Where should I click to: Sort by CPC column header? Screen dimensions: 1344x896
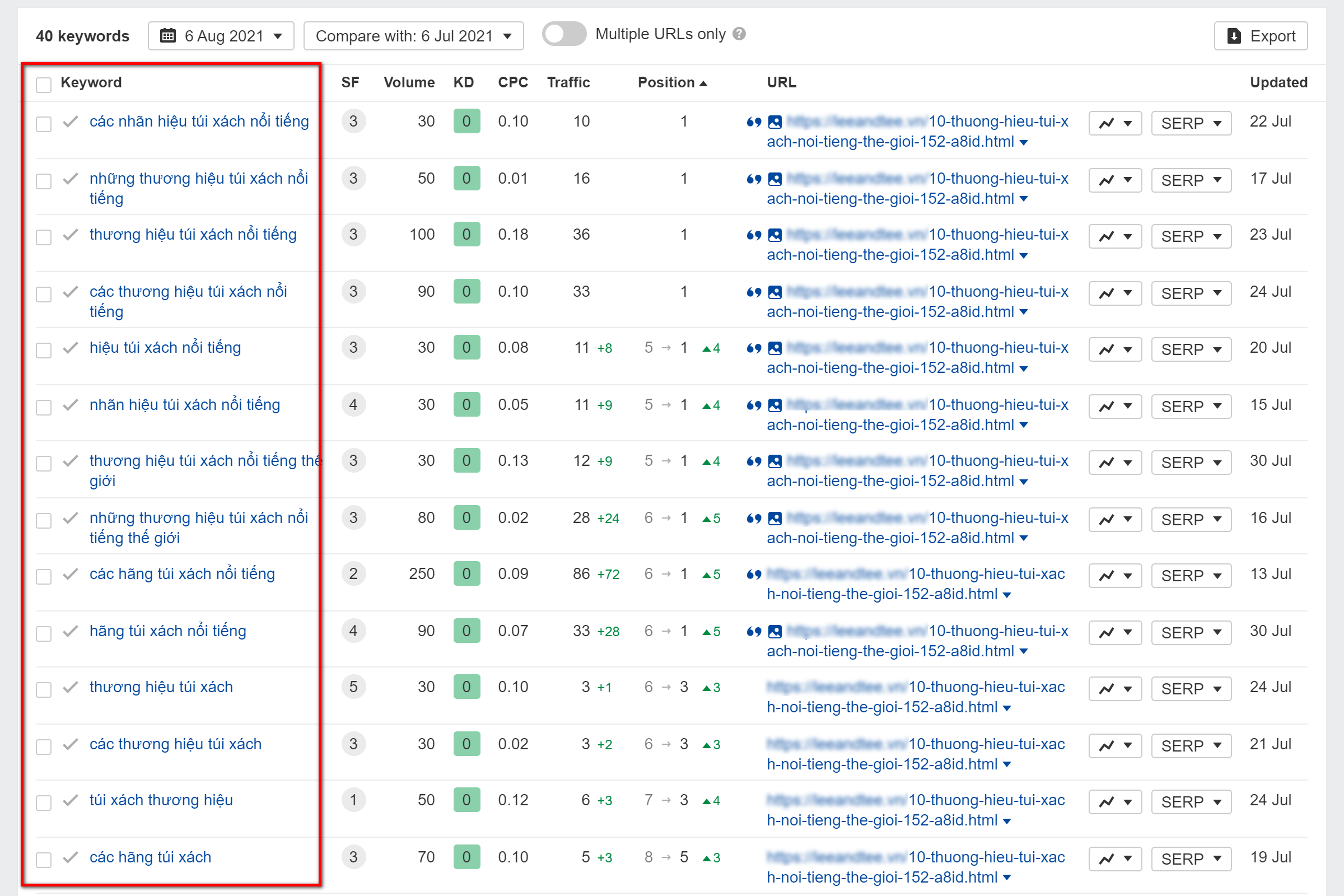click(512, 82)
